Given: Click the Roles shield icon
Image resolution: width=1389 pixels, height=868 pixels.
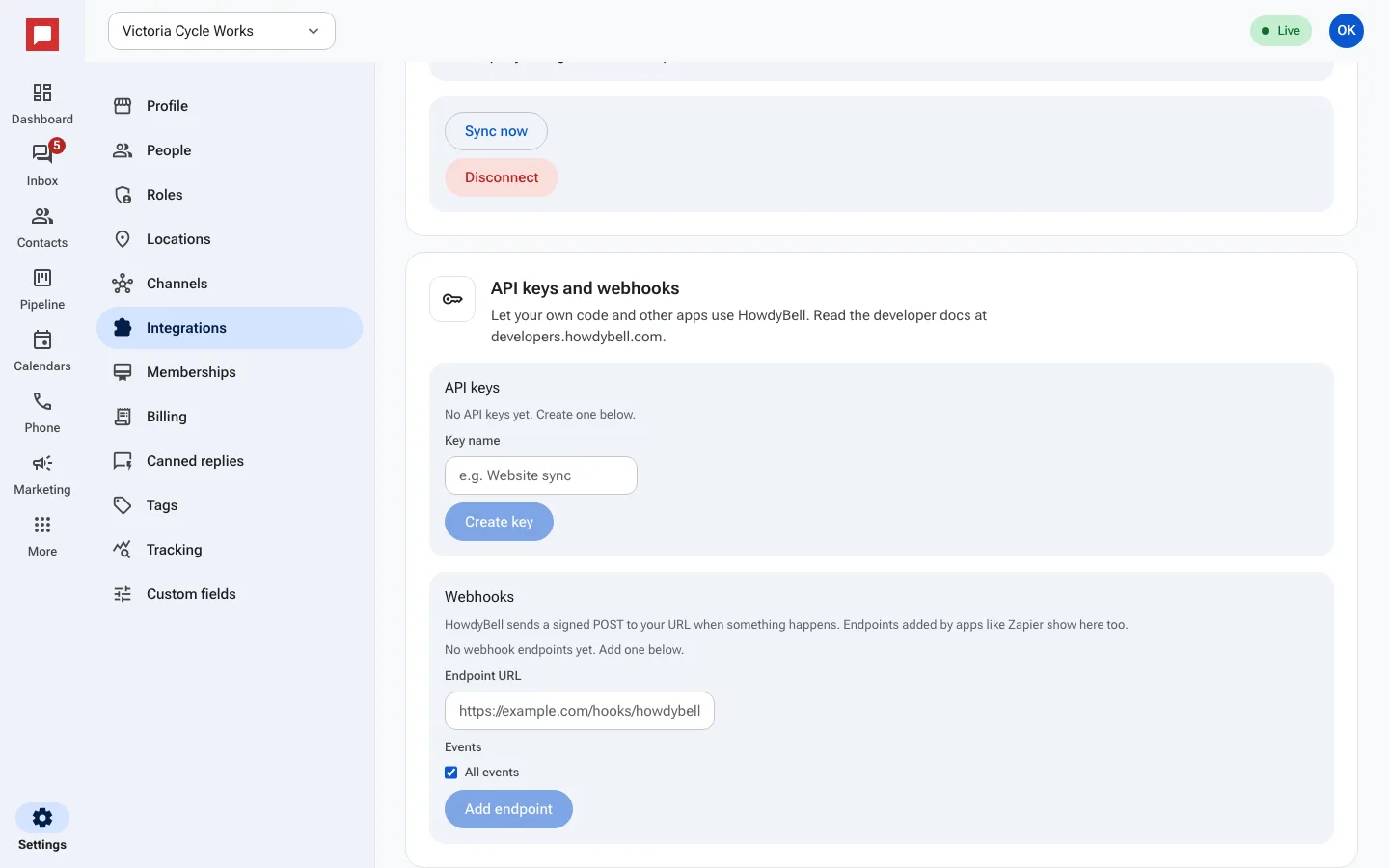Looking at the screenshot, I should [x=123, y=195].
